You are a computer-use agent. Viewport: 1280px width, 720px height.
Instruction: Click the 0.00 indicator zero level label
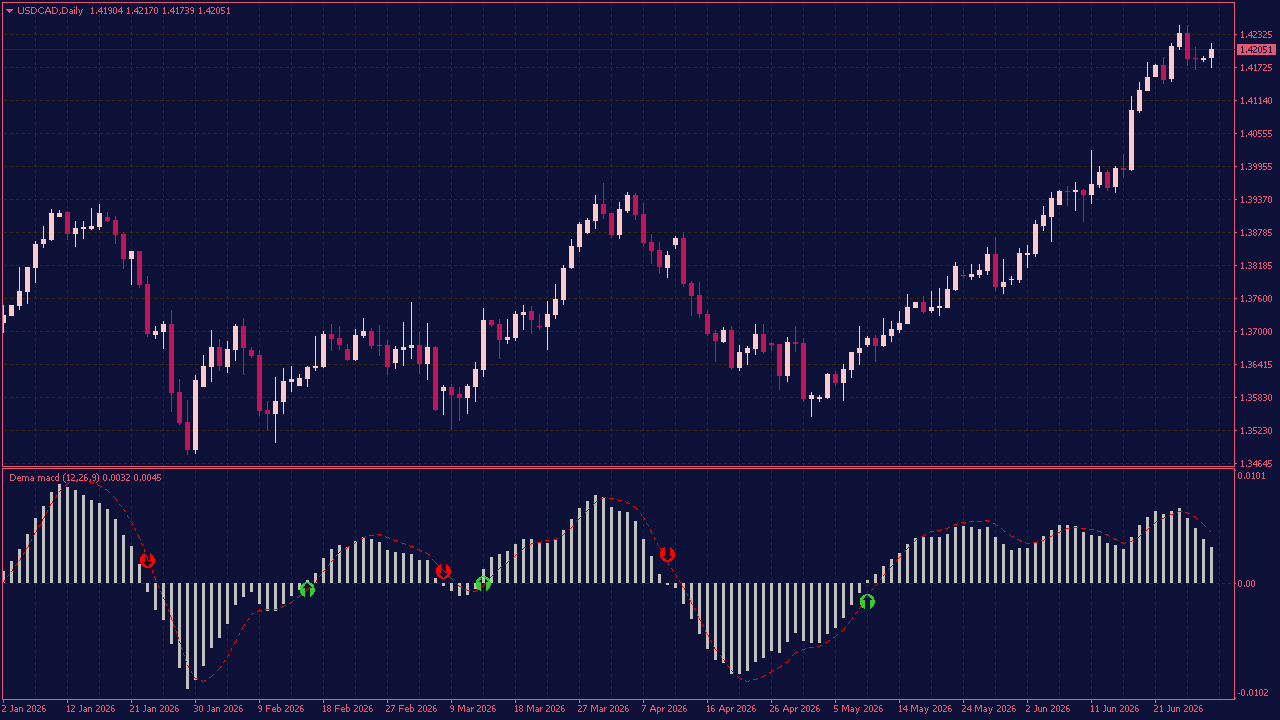click(x=1247, y=584)
